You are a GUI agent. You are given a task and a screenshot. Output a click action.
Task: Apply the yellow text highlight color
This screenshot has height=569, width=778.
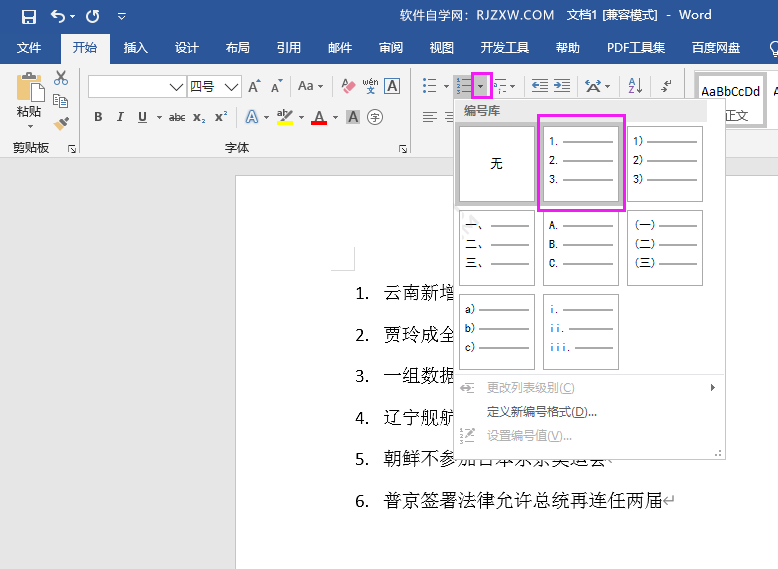(285, 117)
